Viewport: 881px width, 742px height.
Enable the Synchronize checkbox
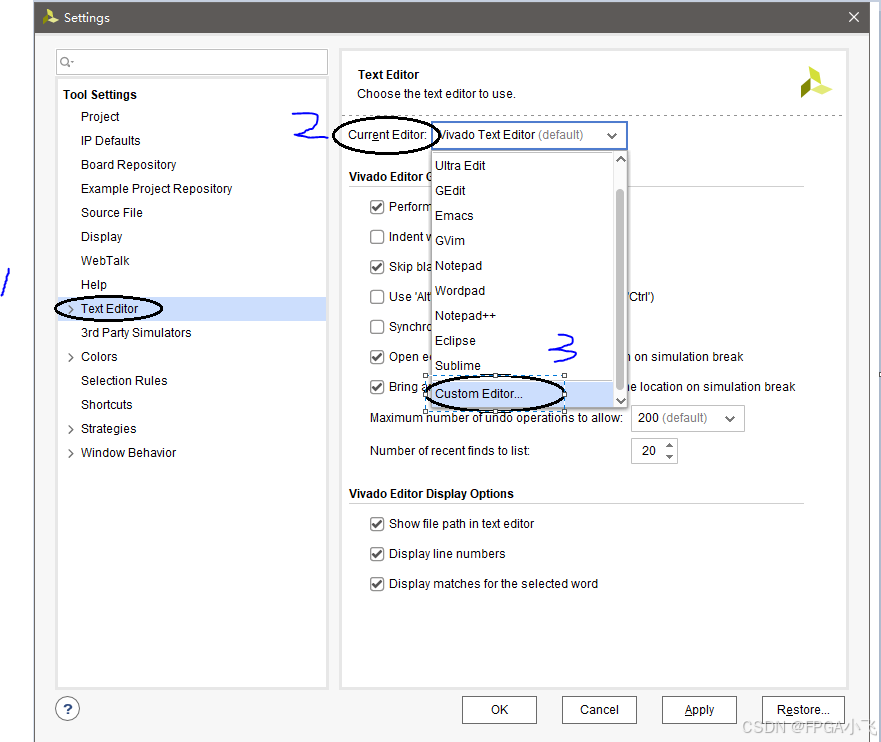376,327
